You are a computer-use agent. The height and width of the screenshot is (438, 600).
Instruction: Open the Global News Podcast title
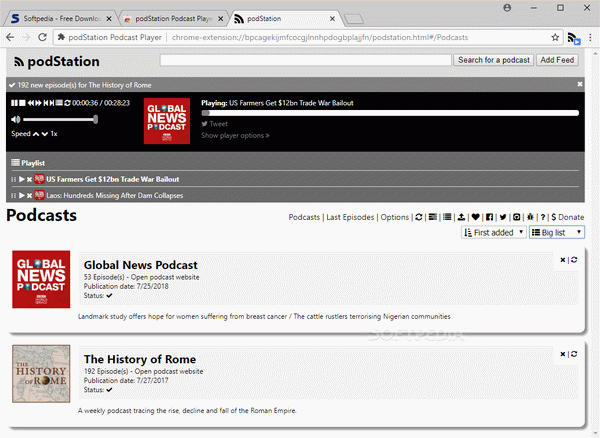(140, 265)
